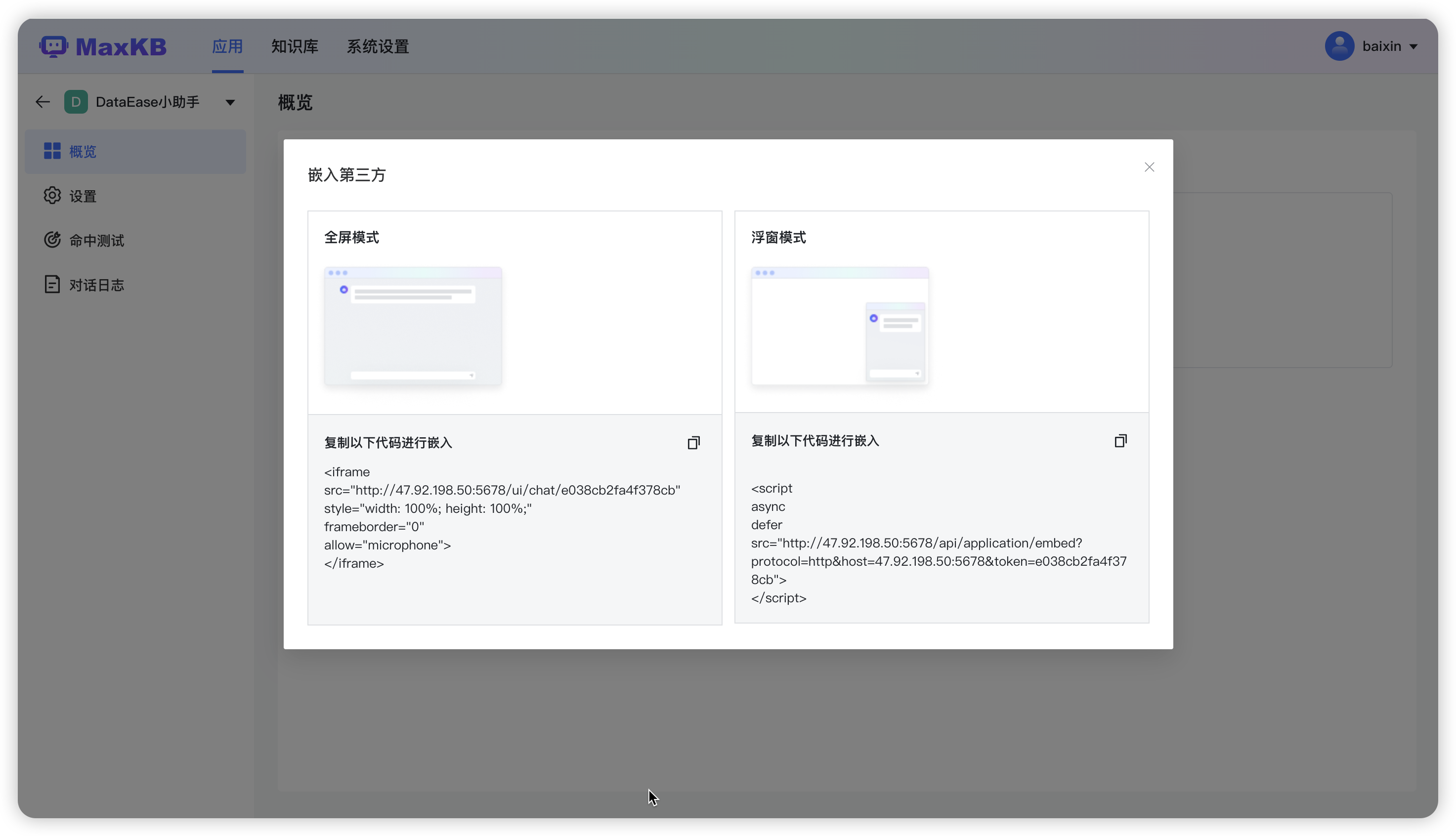The image size is (1456, 836).
Task: Switch to the 应用 tab
Action: tap(227, 46)
